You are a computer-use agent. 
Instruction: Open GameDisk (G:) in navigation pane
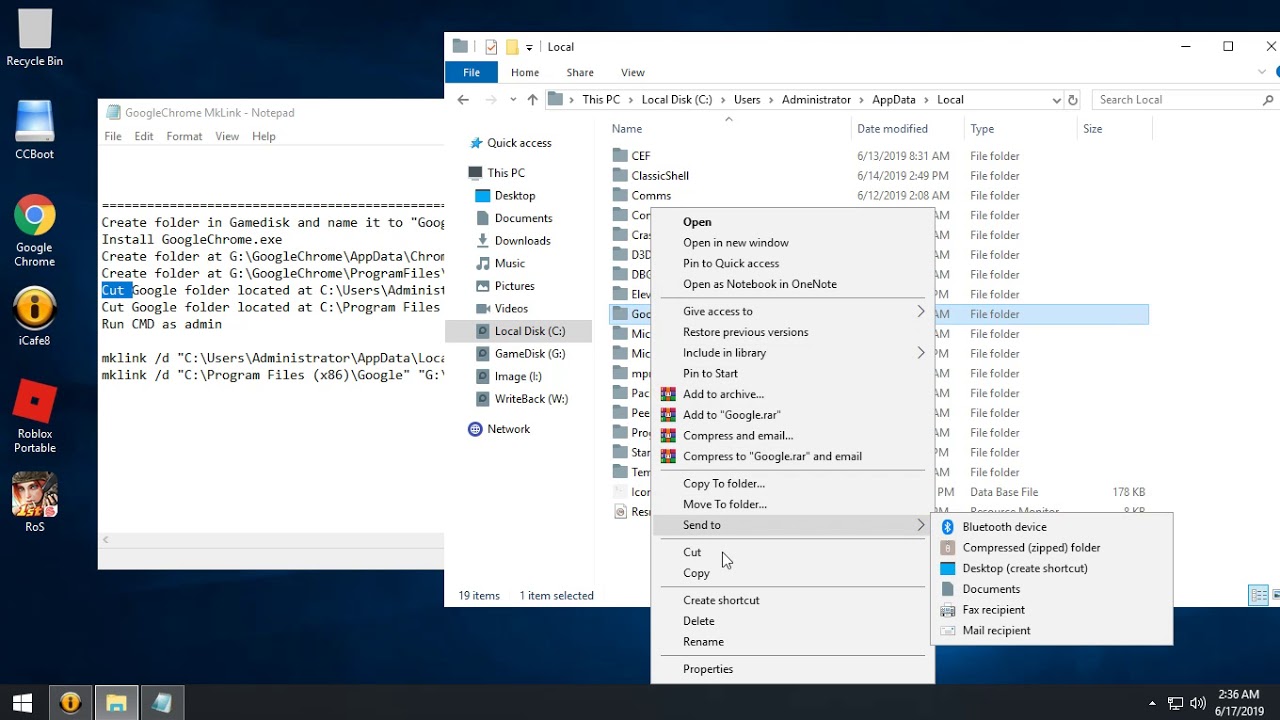(x=530, y=354)
